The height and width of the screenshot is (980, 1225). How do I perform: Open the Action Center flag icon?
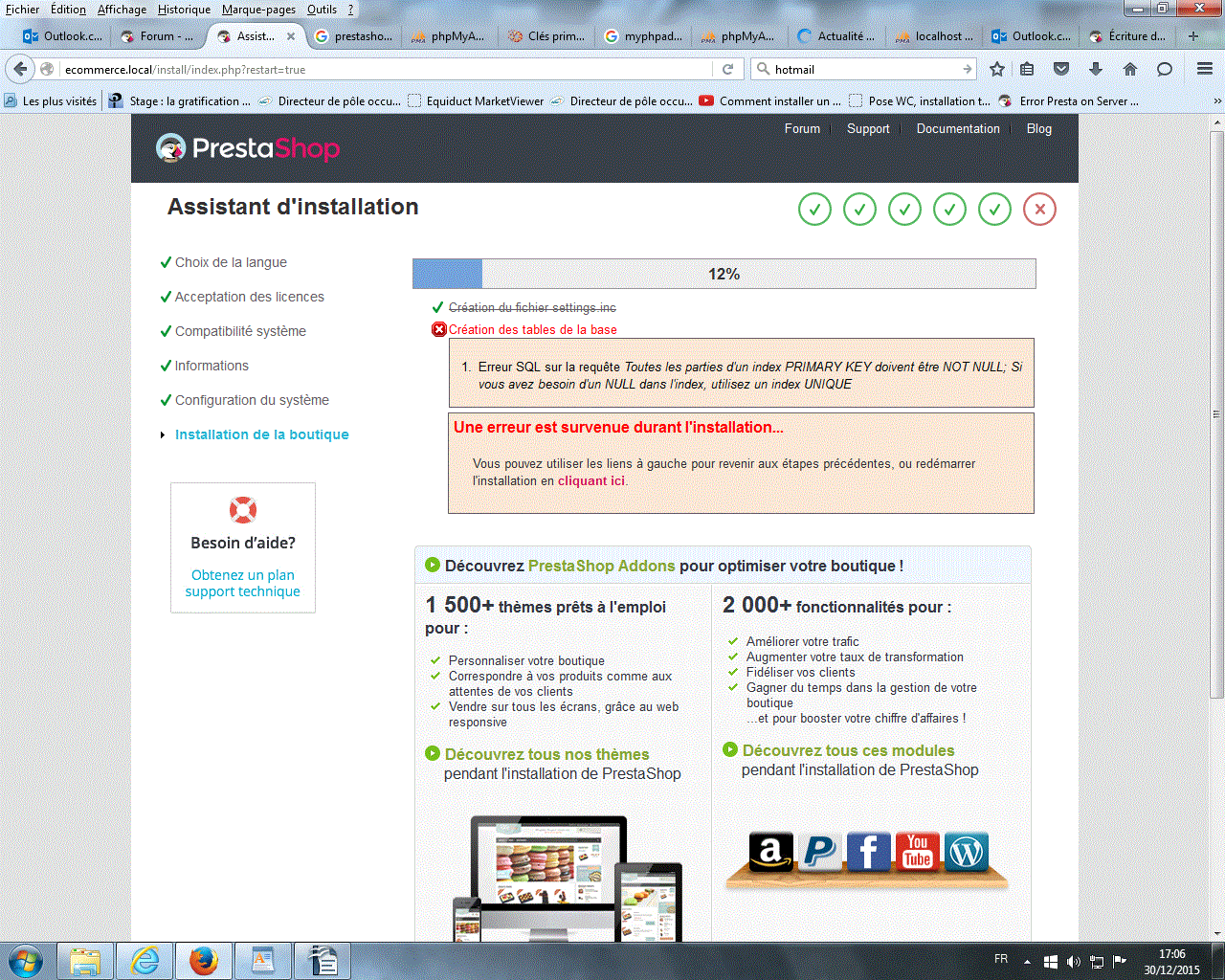click(1120, 961)
